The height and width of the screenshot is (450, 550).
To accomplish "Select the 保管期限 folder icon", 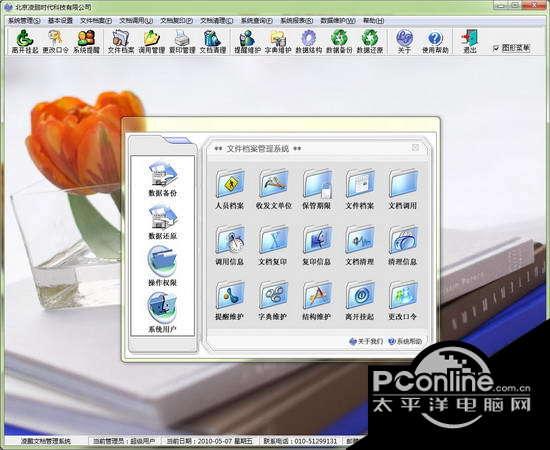I will click(317, 189).
